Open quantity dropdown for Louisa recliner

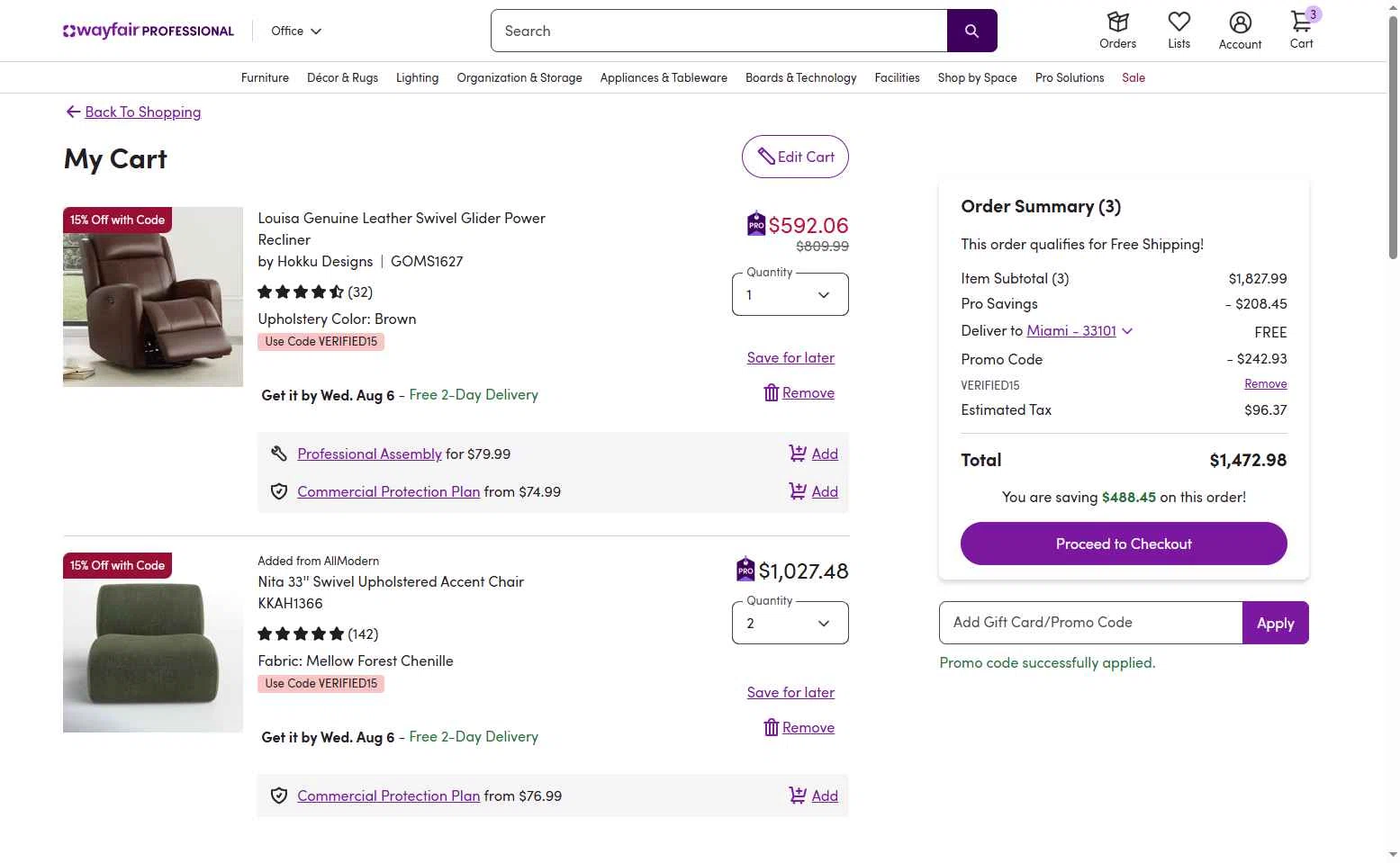tap(790, 294)
